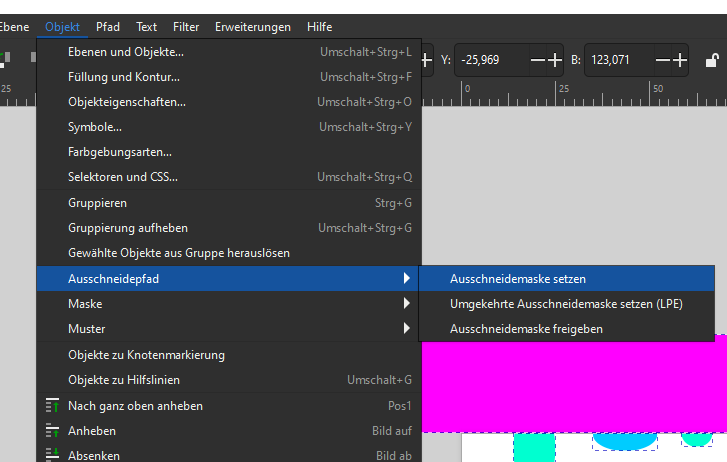Screen dimensions: 727x462
Task: Decrease the B width with the minus button
Action: (x=662, y=60)
